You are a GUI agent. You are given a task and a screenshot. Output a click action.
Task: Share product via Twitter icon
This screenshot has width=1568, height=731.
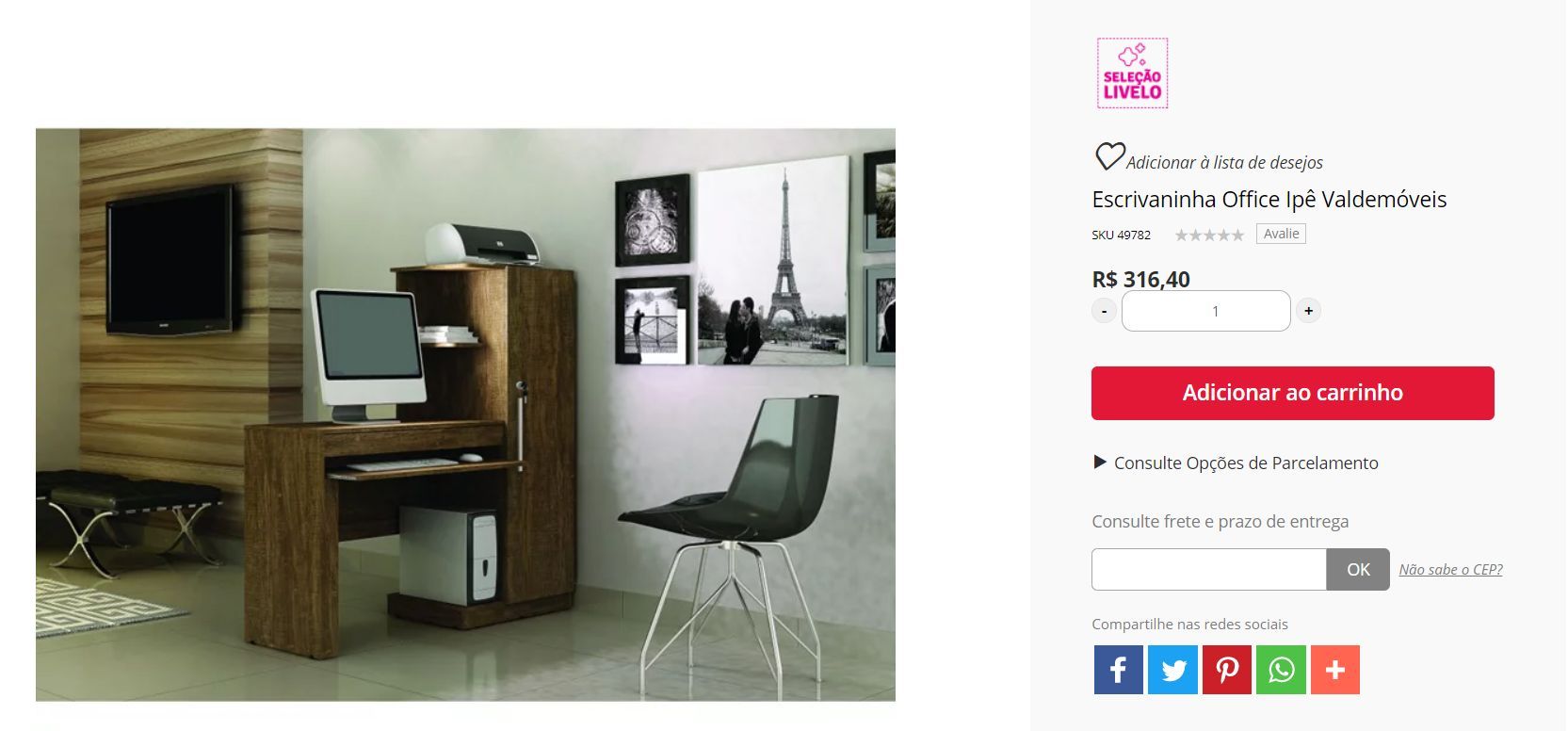pyautogui.click(x=1172, y=670)
